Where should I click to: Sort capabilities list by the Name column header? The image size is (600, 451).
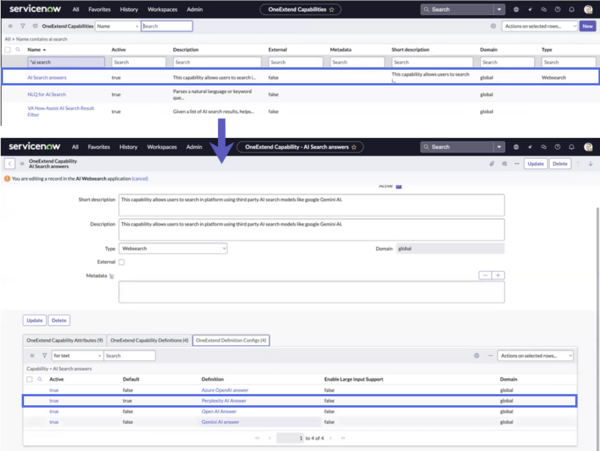(34, 50)
